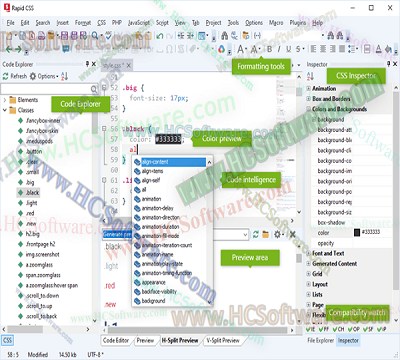Open the magnifier Search icon in toolbar
Screen dimensions: 400x360
95,36
